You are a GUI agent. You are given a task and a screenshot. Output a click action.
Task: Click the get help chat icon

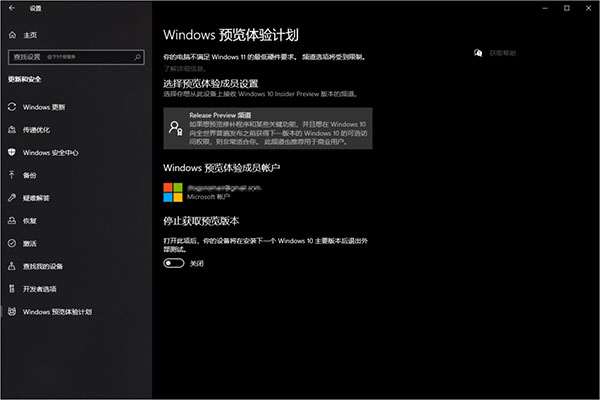coord(478,53)
